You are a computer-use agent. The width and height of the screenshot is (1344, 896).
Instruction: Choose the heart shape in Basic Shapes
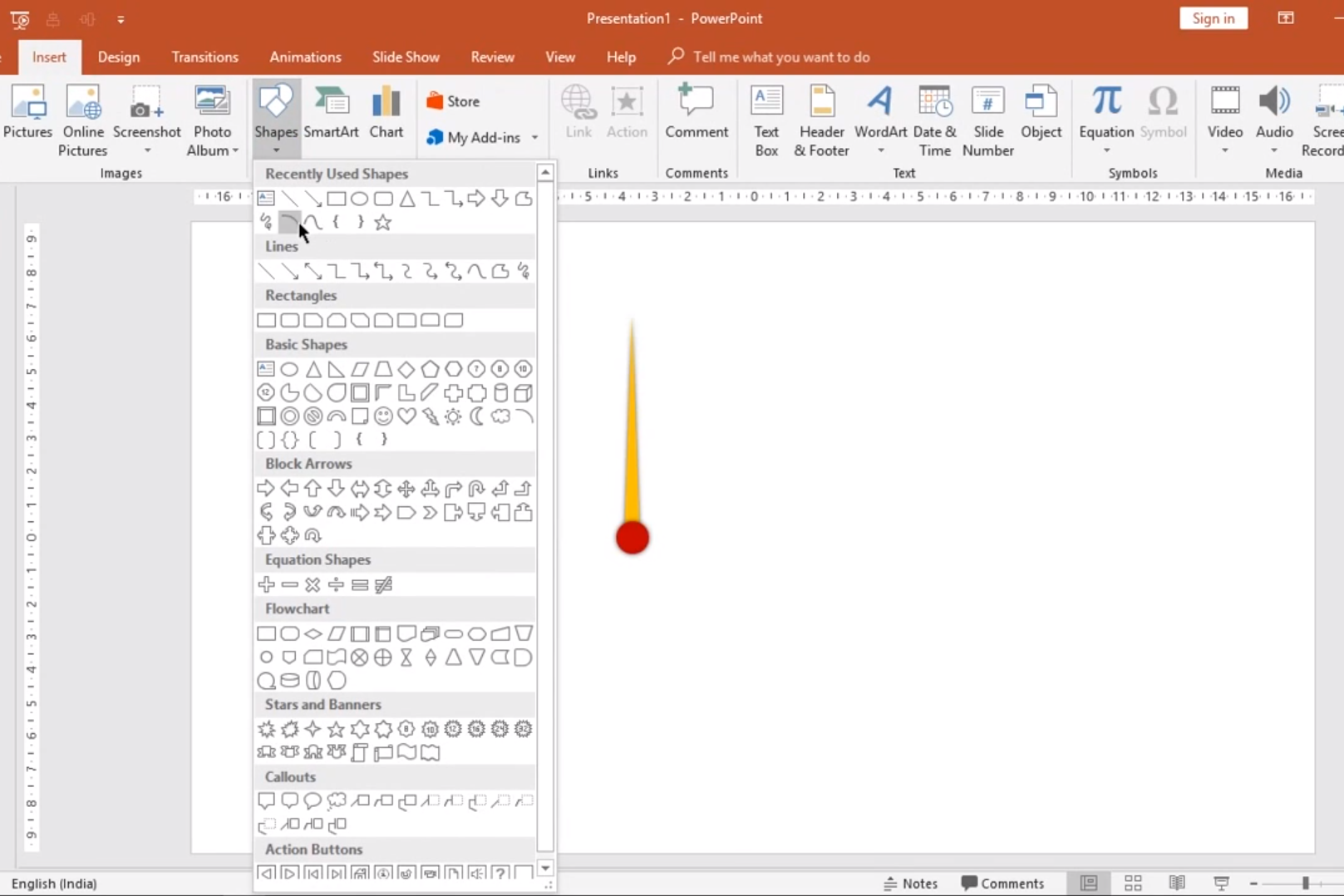406,416
